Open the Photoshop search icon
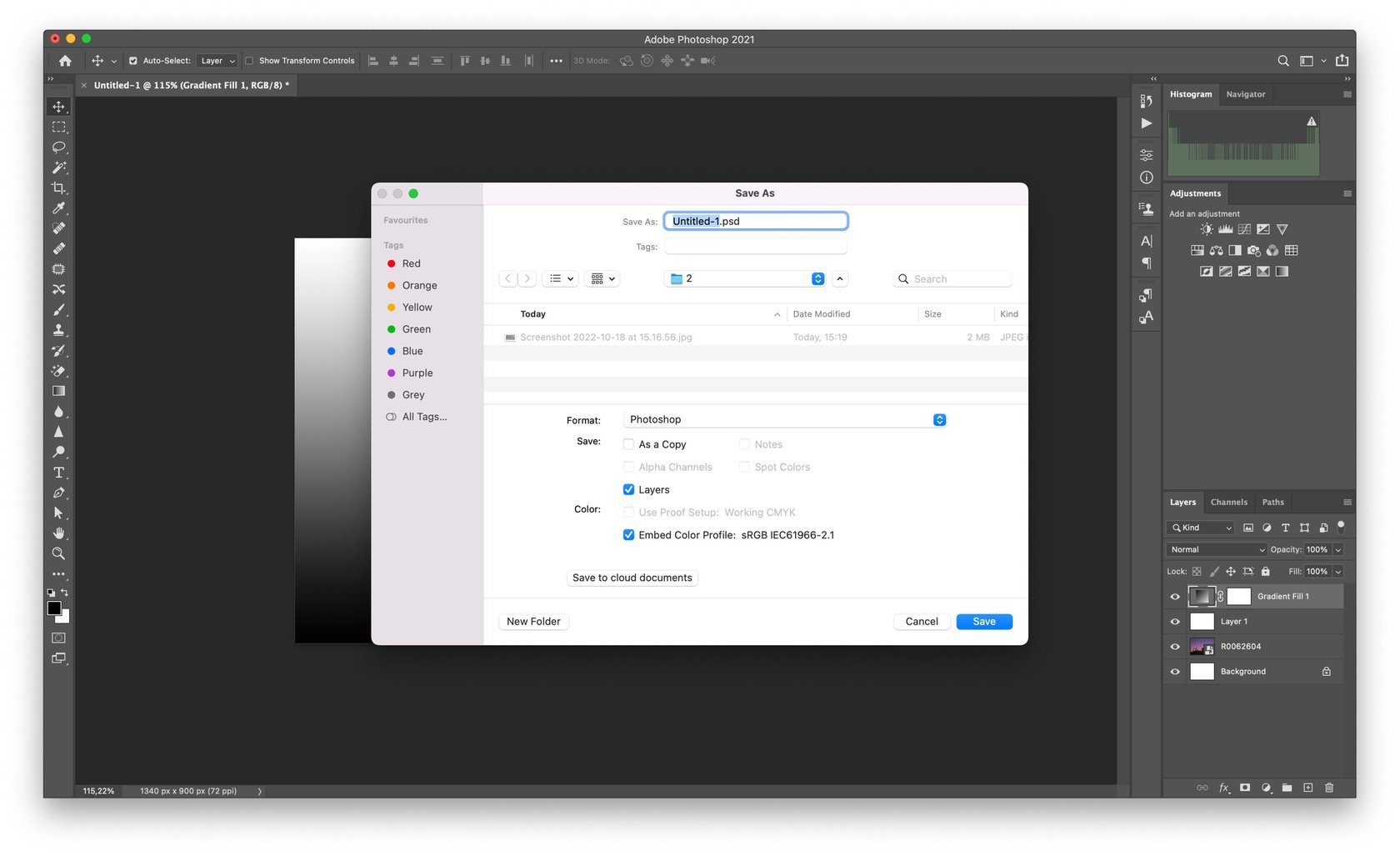This screenshot has width=1400, height=856. click(x=1283, y=61)
